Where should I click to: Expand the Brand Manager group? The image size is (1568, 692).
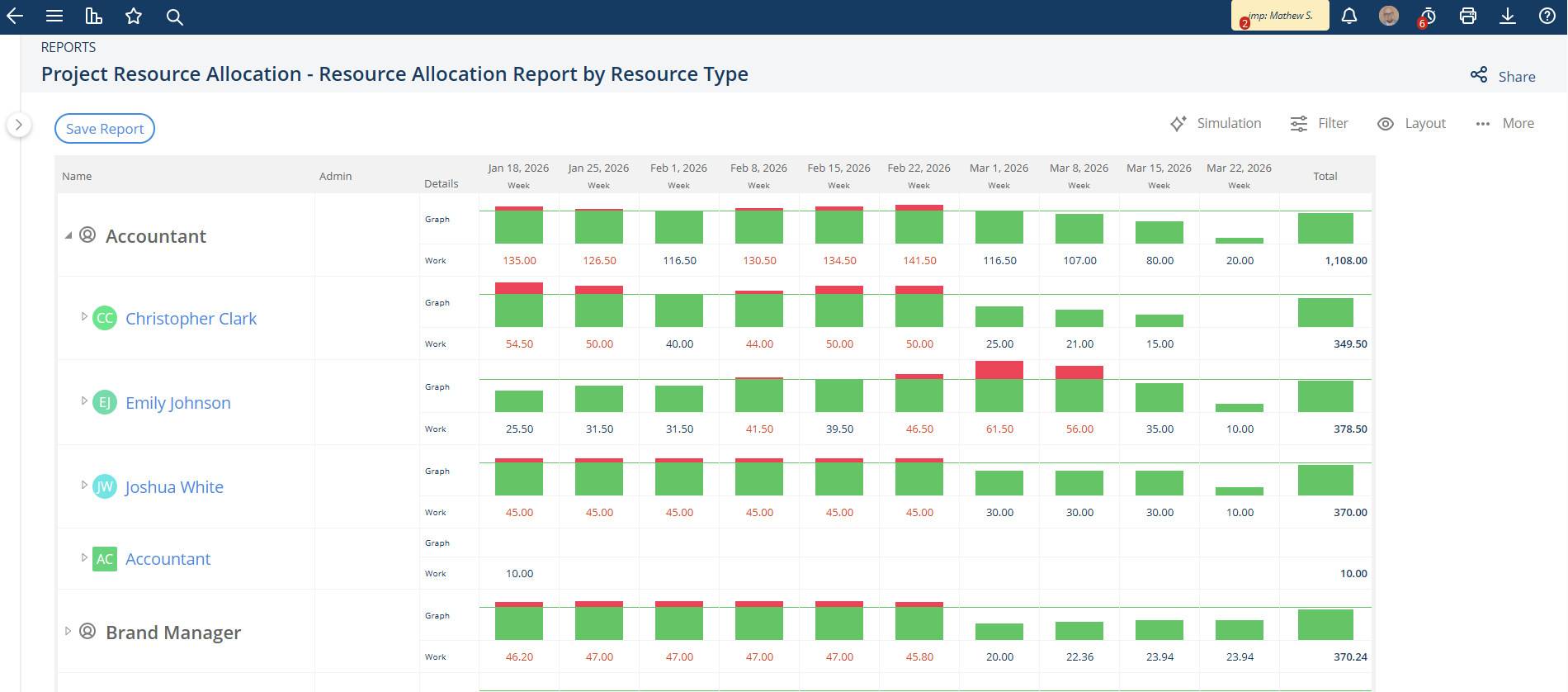[68, 631]
